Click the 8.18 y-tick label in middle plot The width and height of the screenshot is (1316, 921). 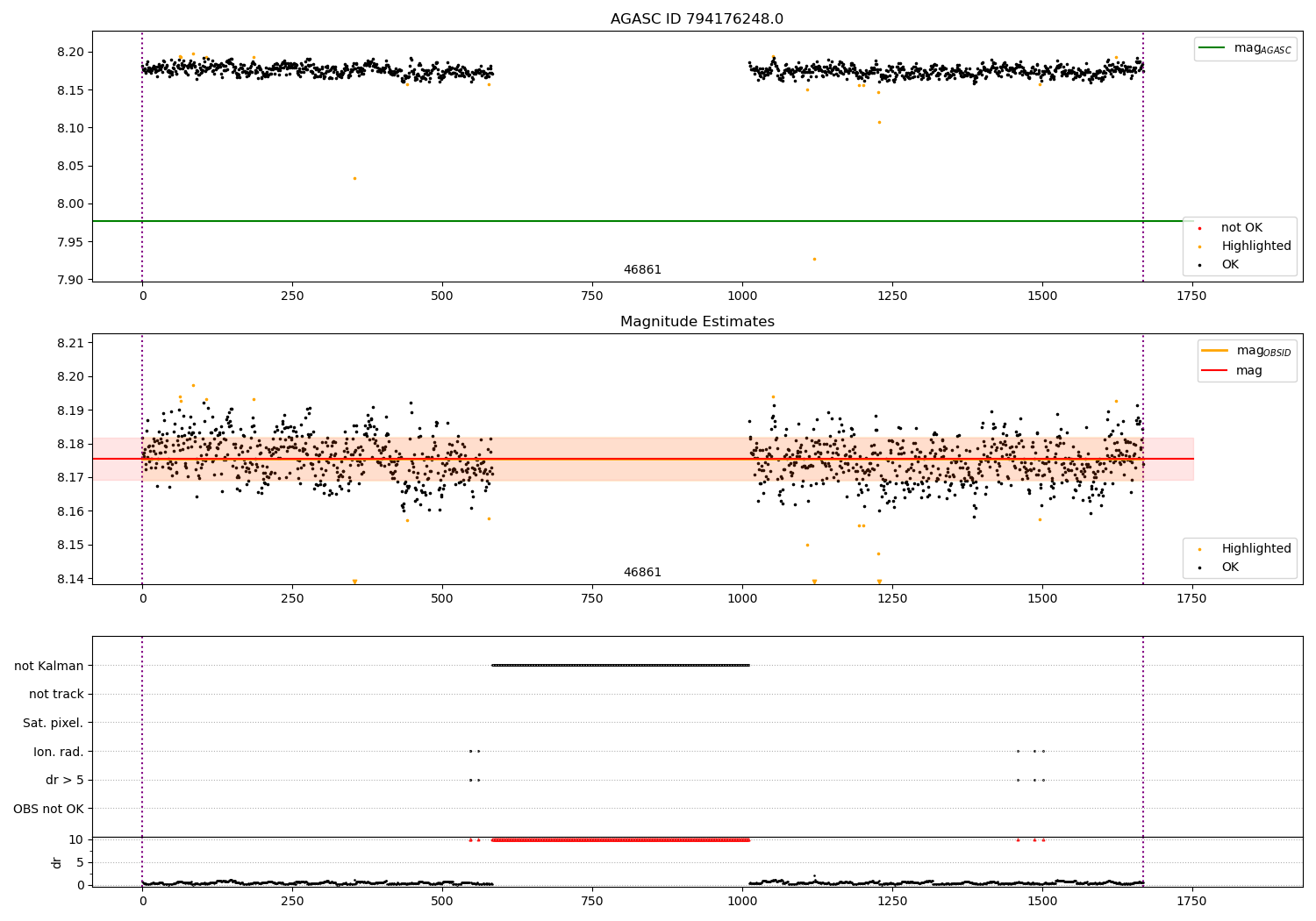[x=70, y=444]
